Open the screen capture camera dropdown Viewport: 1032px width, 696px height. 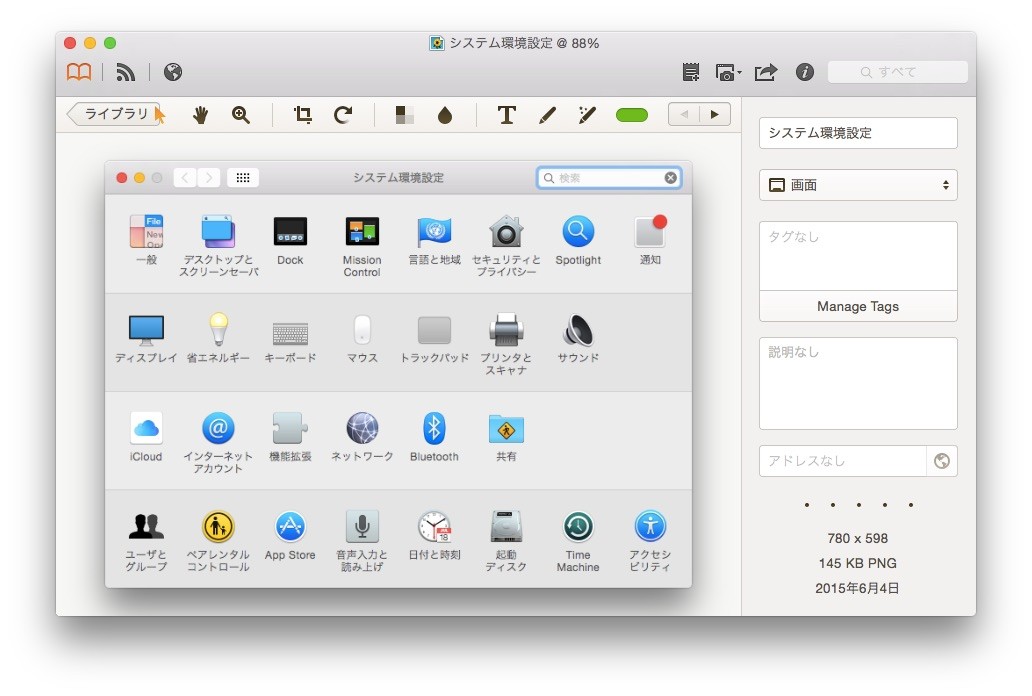click(x=728, y=72)
